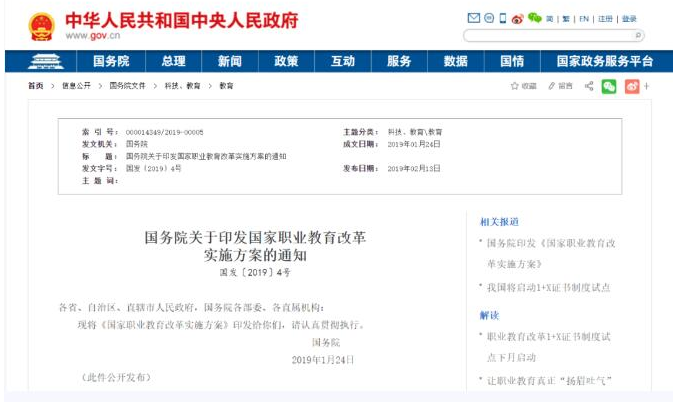689x402 pixels.
Task: Click the search magnifier icon
Action: (638, 35)
